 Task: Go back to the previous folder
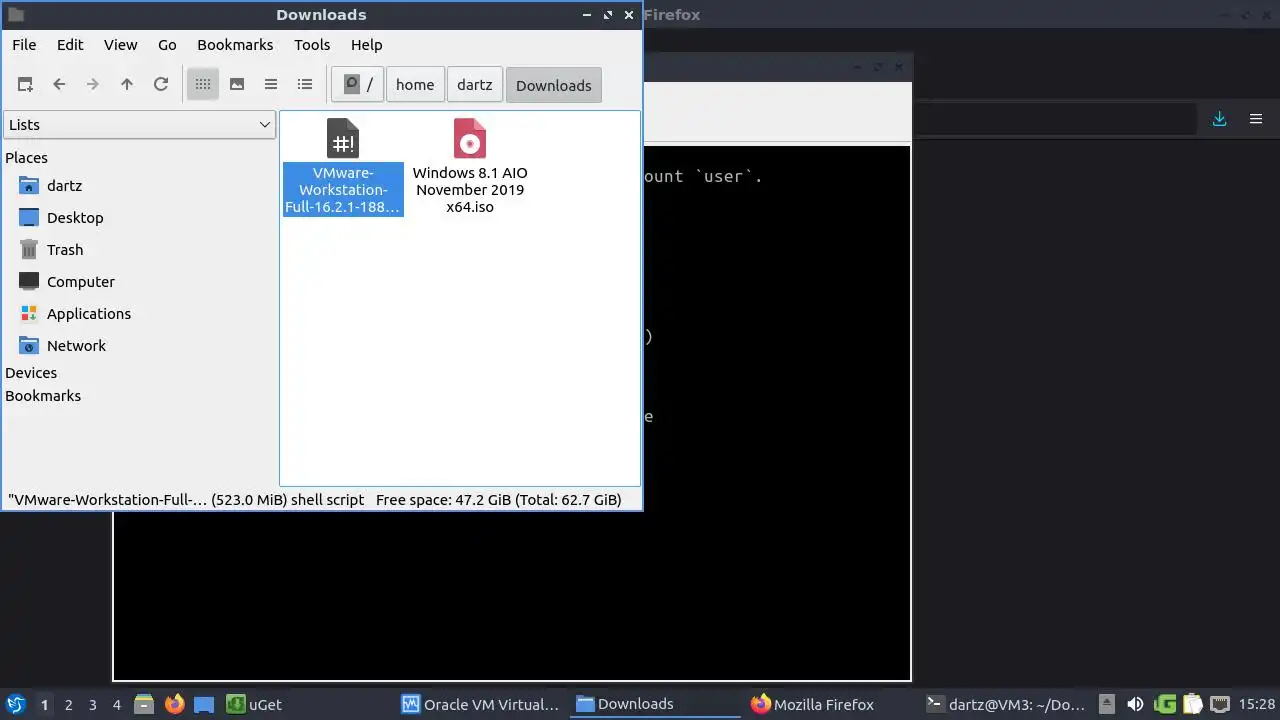coord(59,85)
